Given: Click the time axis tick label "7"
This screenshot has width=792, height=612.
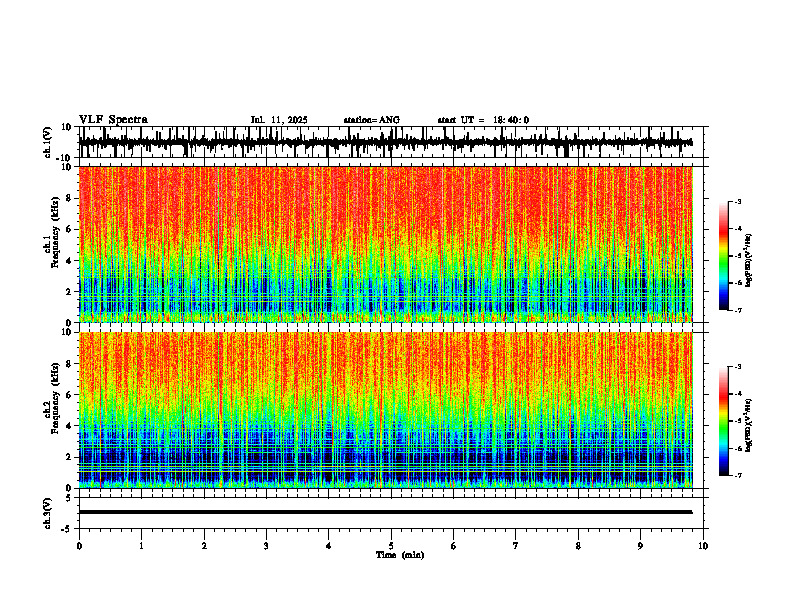Looking at the screenshot, I should pos(516,546).
